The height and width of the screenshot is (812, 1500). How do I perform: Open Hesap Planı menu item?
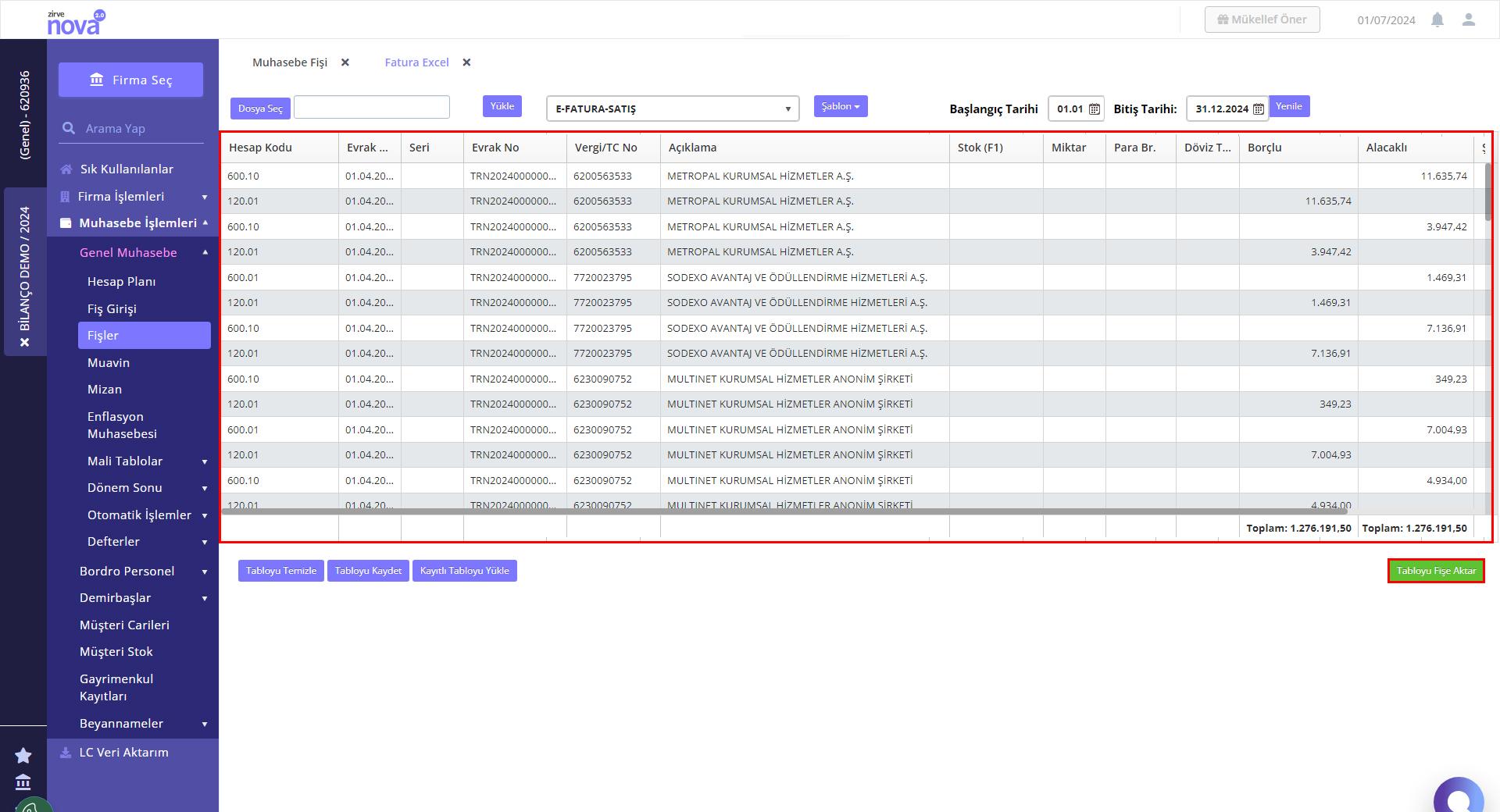121,282
